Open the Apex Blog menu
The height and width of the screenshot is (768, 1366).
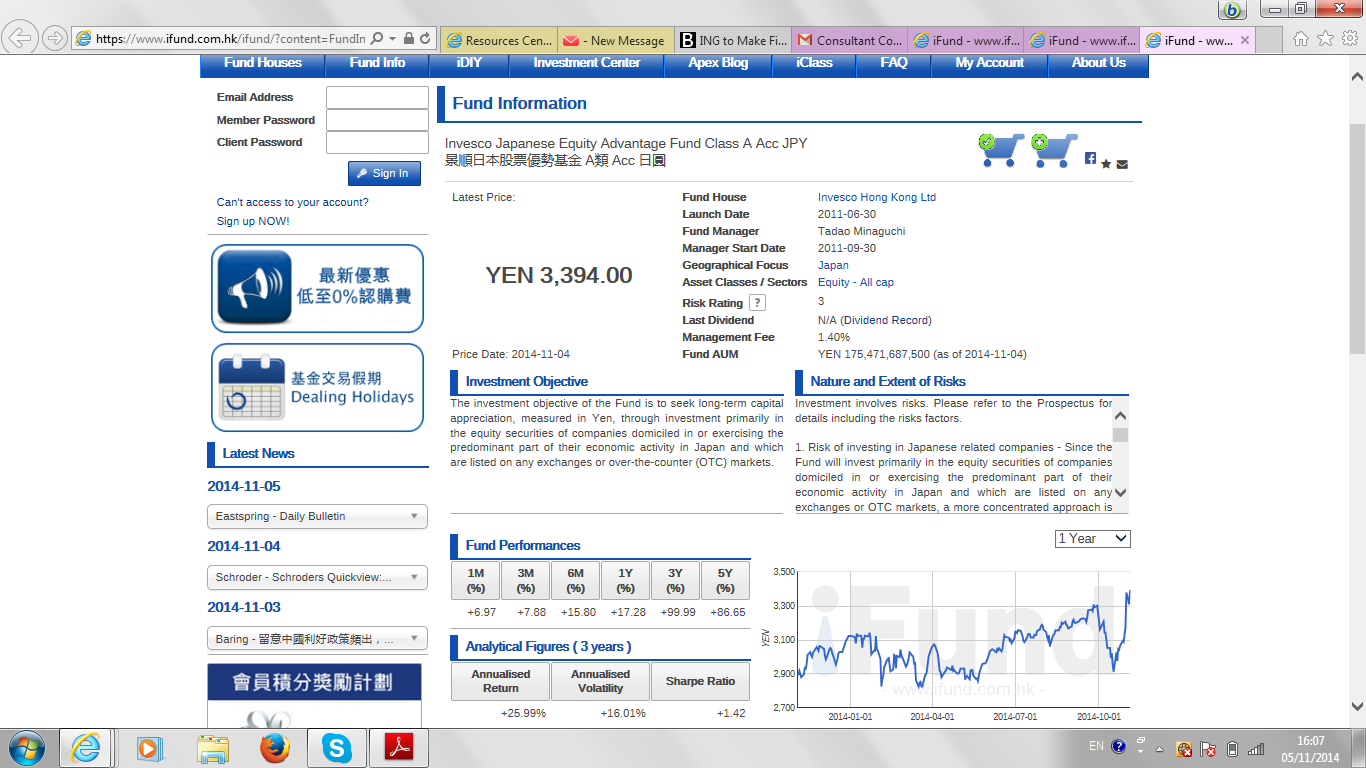coord(718,63)
